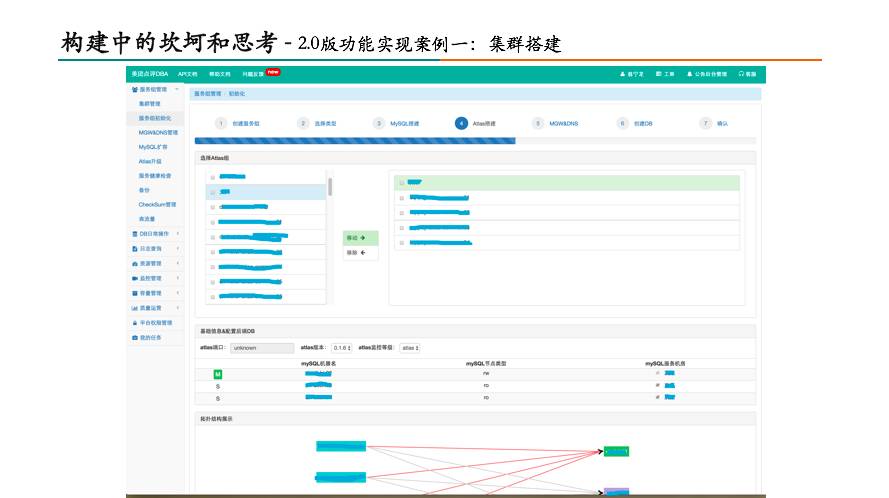Click the 服务组管理 sidebar icon
The width and height of the screenshot is (889, 498).
pyautogui.click(x=134, y=90)
